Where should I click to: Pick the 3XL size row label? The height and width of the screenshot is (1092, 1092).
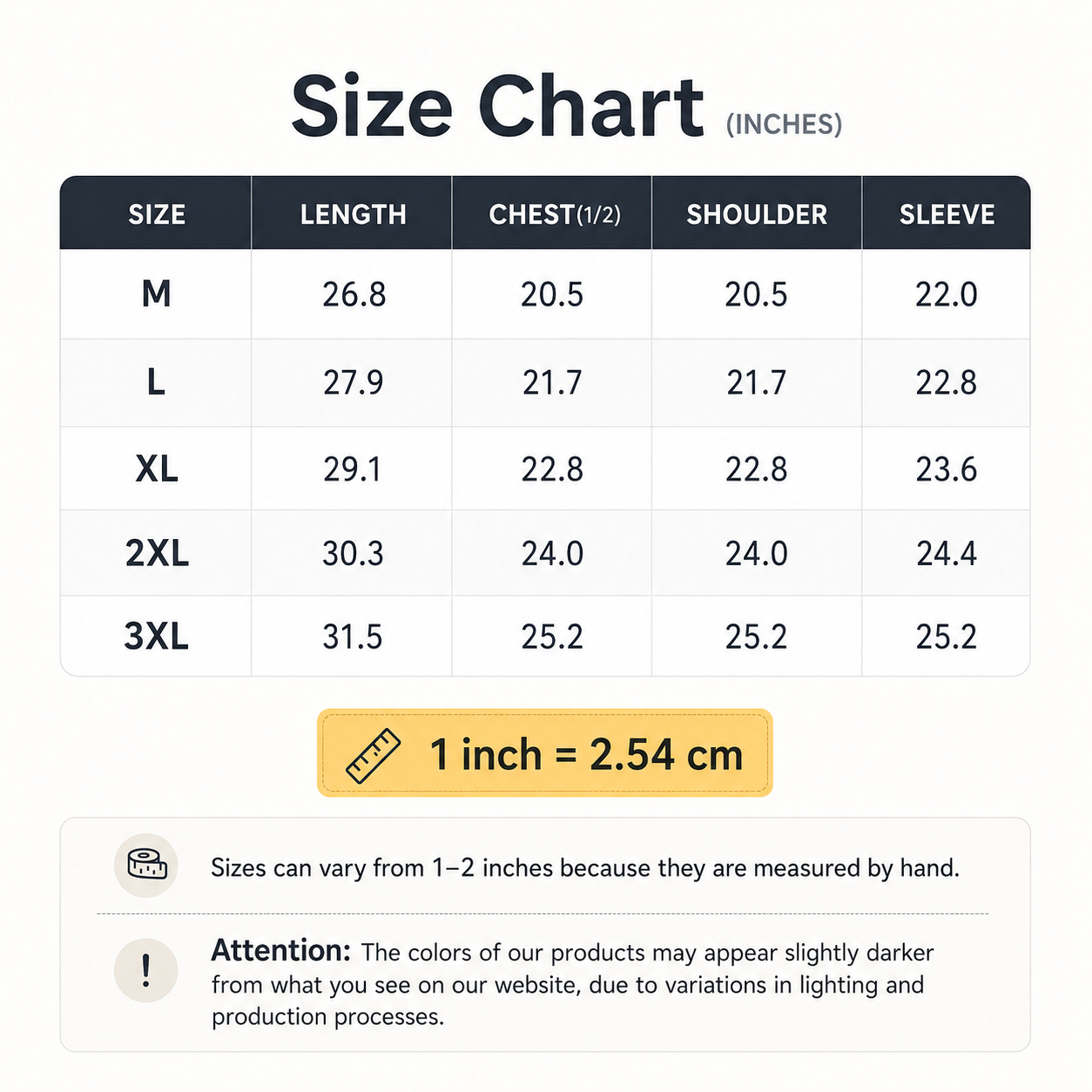click(157, 637)
